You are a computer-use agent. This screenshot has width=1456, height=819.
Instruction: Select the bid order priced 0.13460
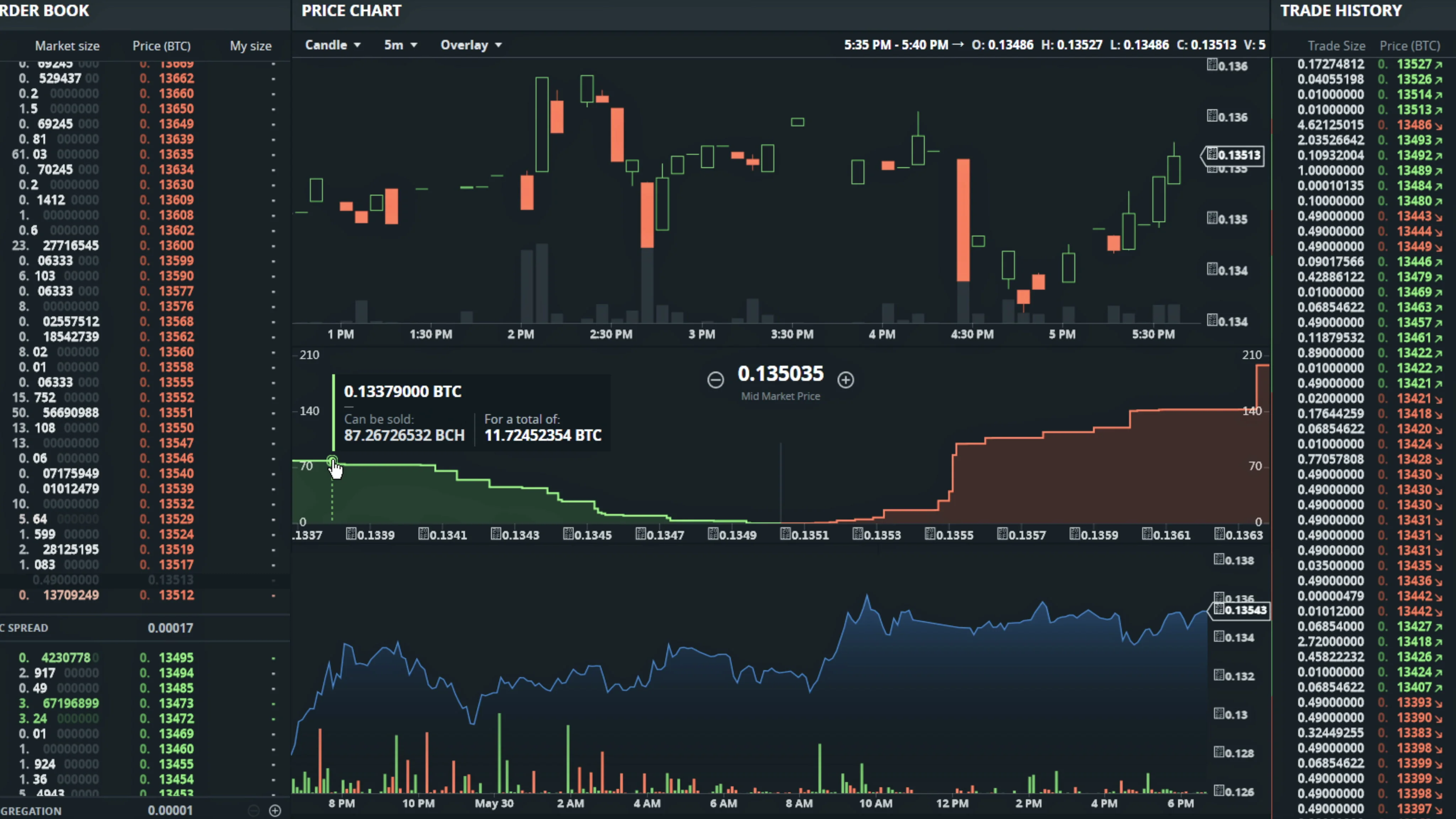click(145, 749)
